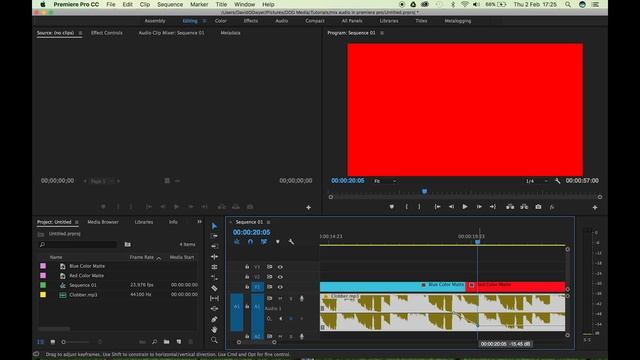Switch to Effect Controls tab
Screen dimensions: 640x360
pyautogui.click(x=107, y=33)
